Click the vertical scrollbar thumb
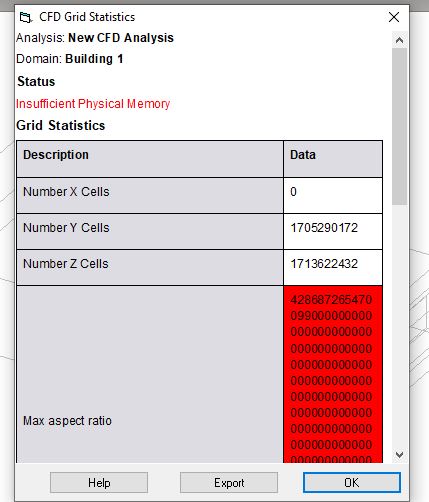The image size is (429, 502). click(399, 126)
